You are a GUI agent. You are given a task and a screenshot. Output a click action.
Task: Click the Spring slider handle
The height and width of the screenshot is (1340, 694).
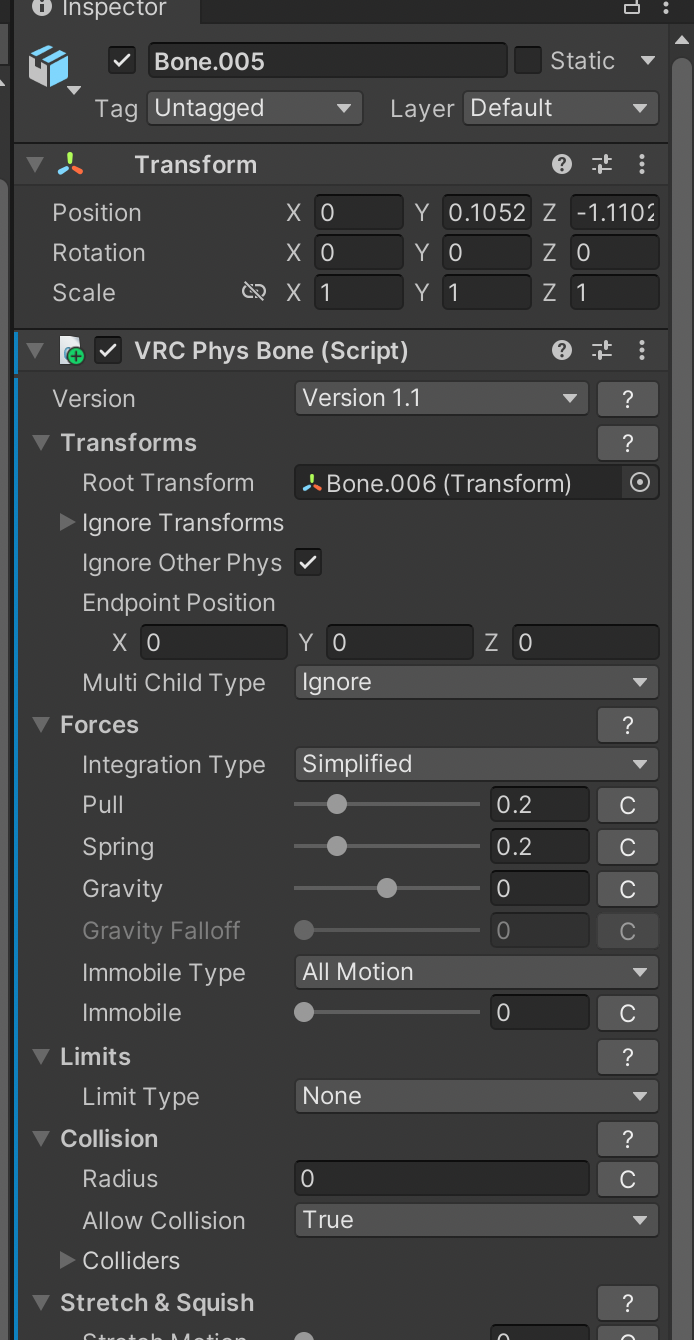click(337, 846)
